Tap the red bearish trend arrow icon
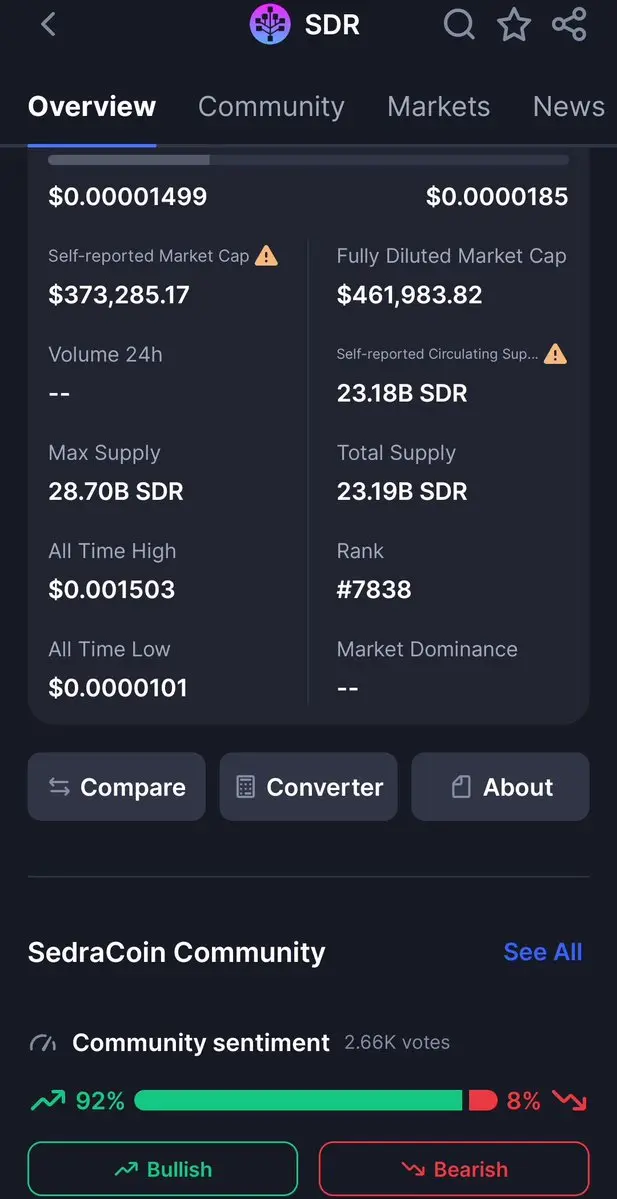This screenshot has width=617, height=1199. click(569, 1100)
